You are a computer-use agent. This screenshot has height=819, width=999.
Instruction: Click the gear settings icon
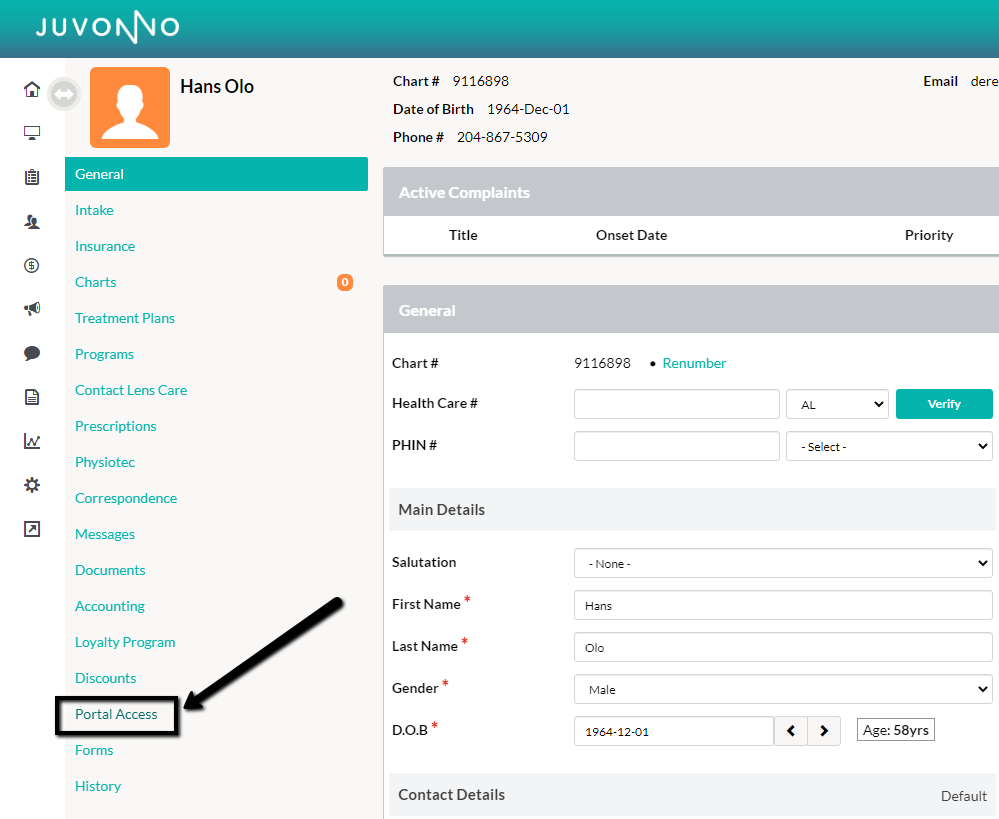[32, 485]
